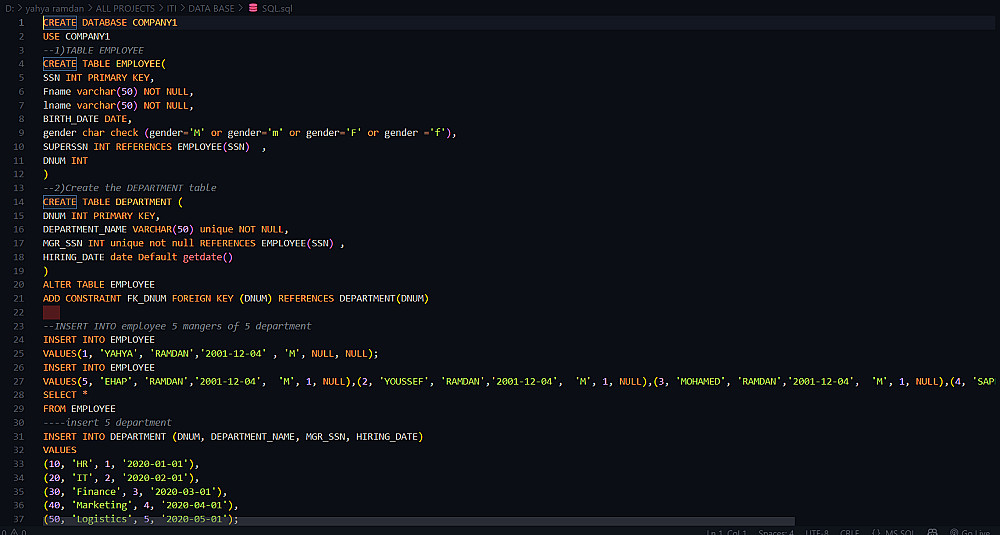Click comment '----insert 5 department'
The image size is (1000, 535).
[107, 422]
